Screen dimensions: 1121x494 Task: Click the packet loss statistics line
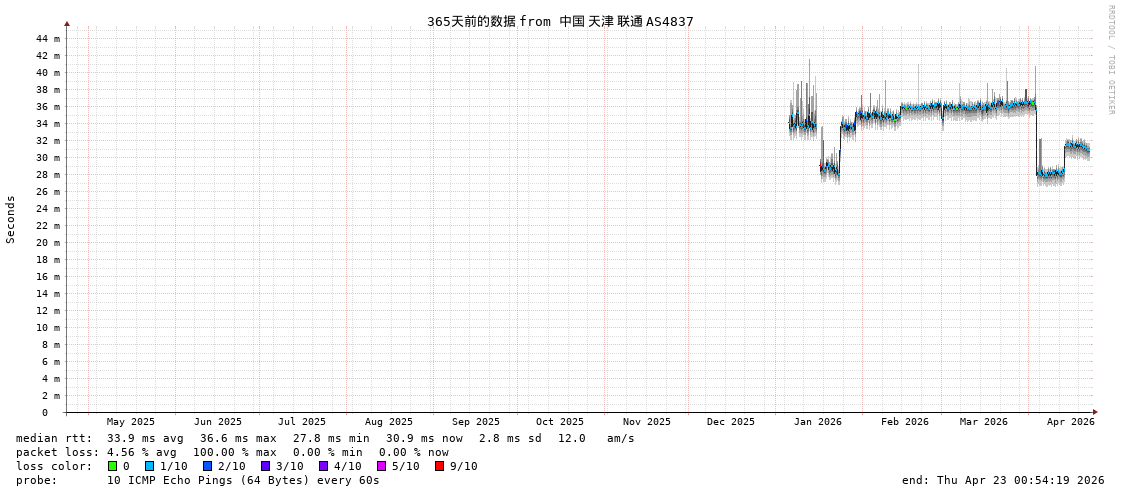pyautogui.click(x=232, y=452)
